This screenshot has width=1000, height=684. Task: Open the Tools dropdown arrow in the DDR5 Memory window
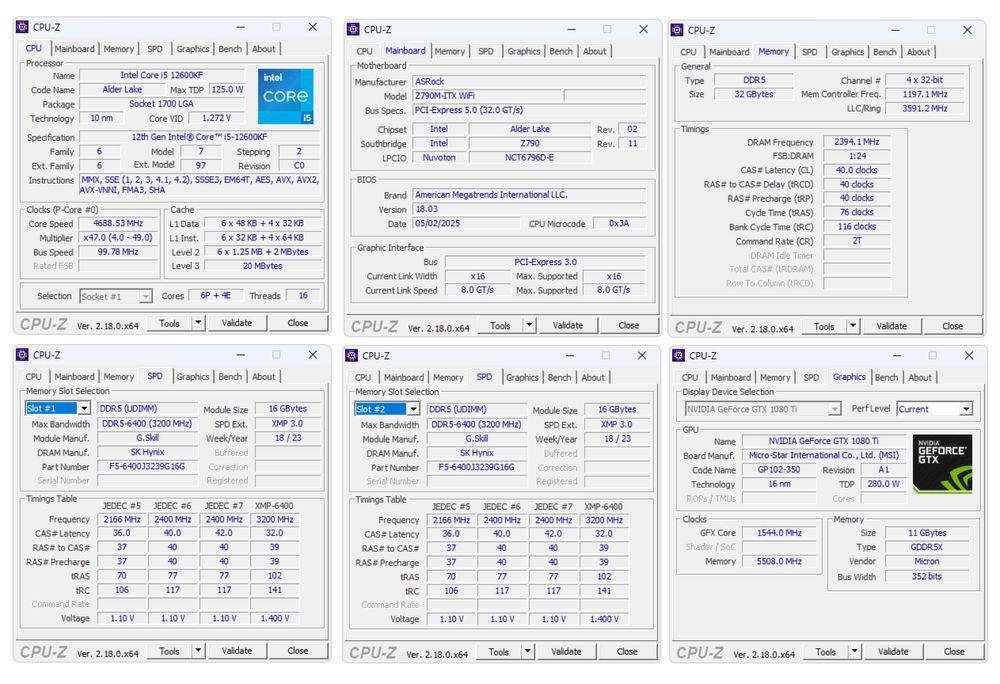[853, 326]
